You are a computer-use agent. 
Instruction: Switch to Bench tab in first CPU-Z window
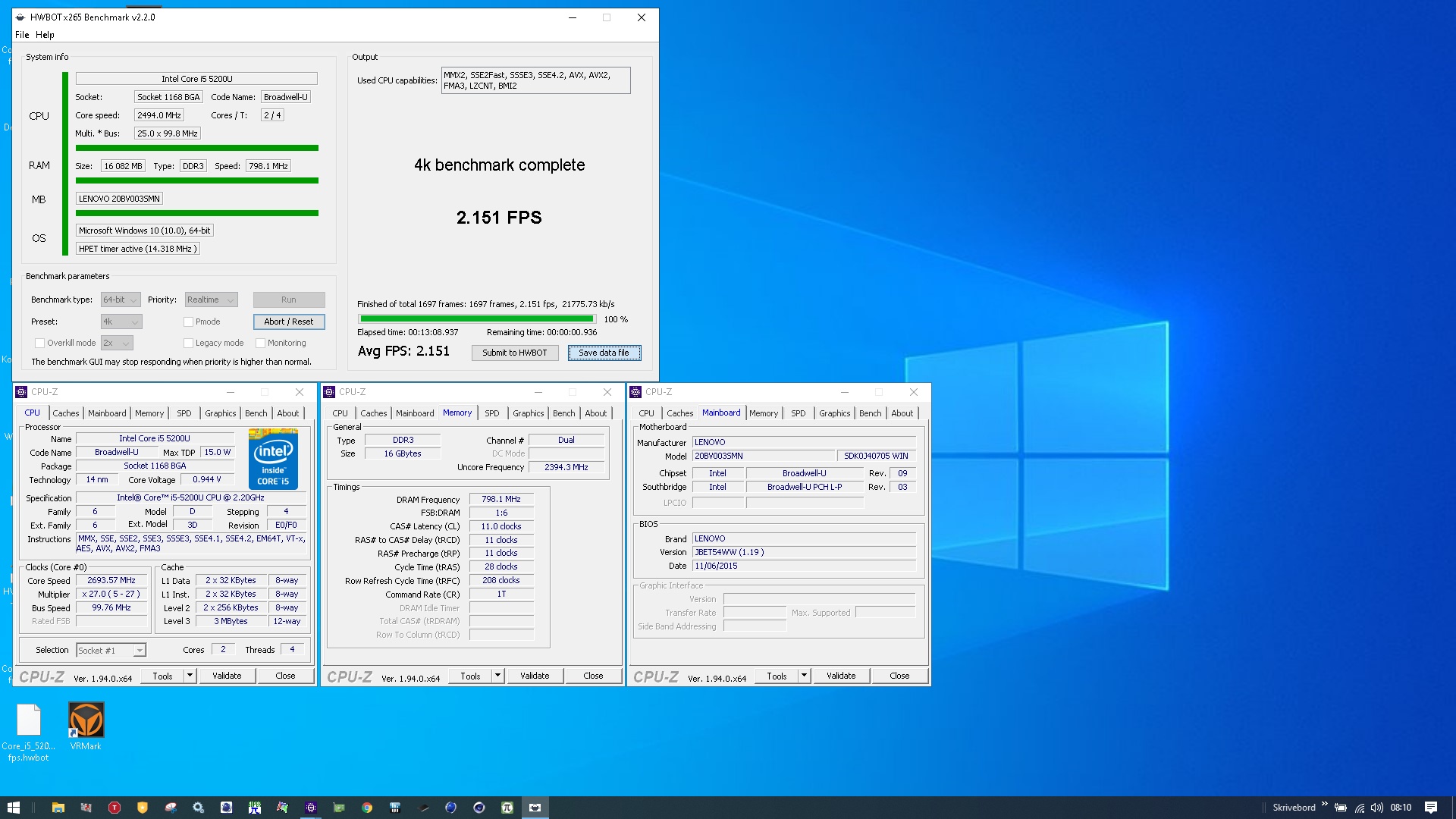point(256,413)
